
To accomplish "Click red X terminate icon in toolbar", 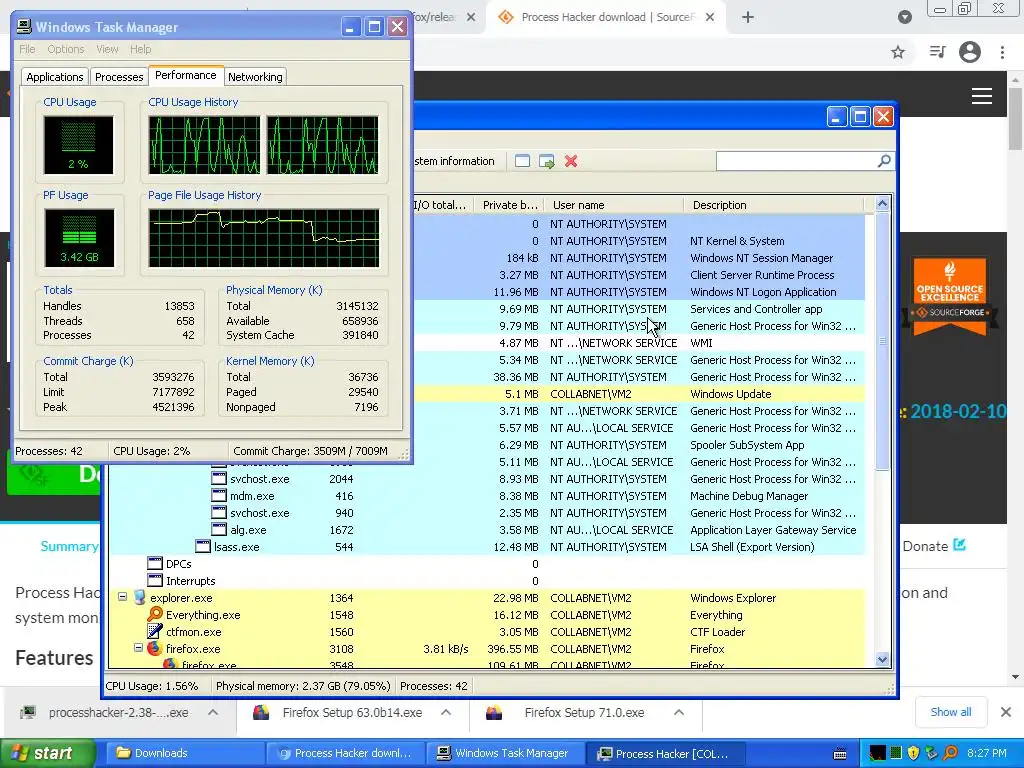I will point(571,161).
